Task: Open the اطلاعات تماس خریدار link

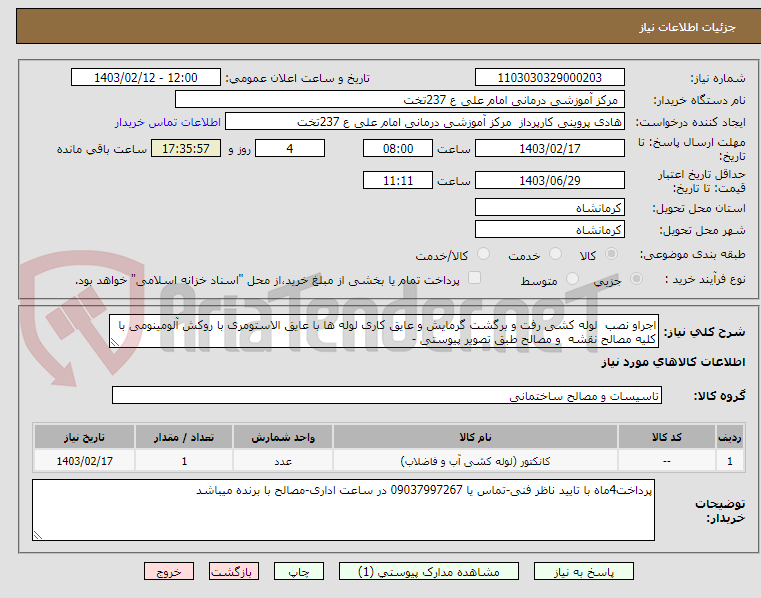Action: pyautogui.click(x=168, y=122)
